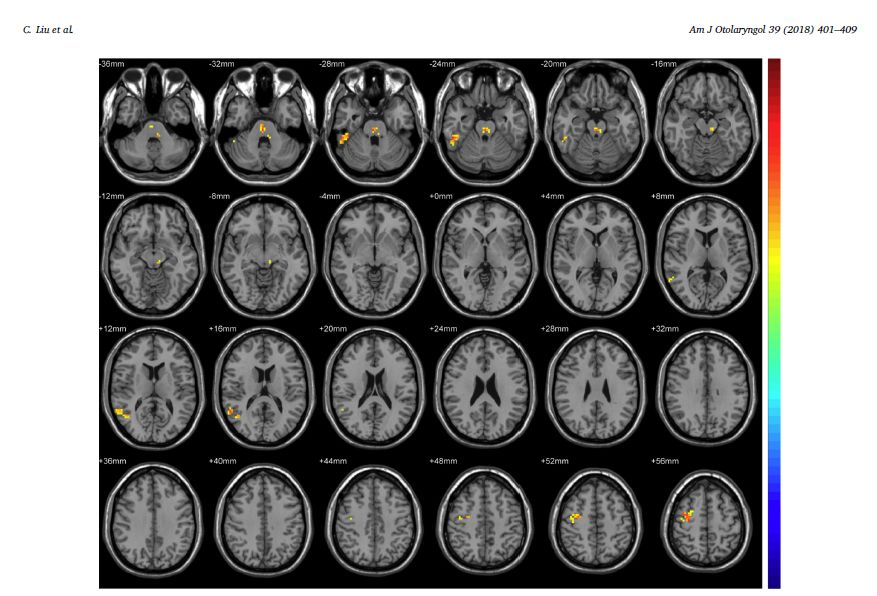Select the brain slice labeled -8mm

(x=264, y=256)
